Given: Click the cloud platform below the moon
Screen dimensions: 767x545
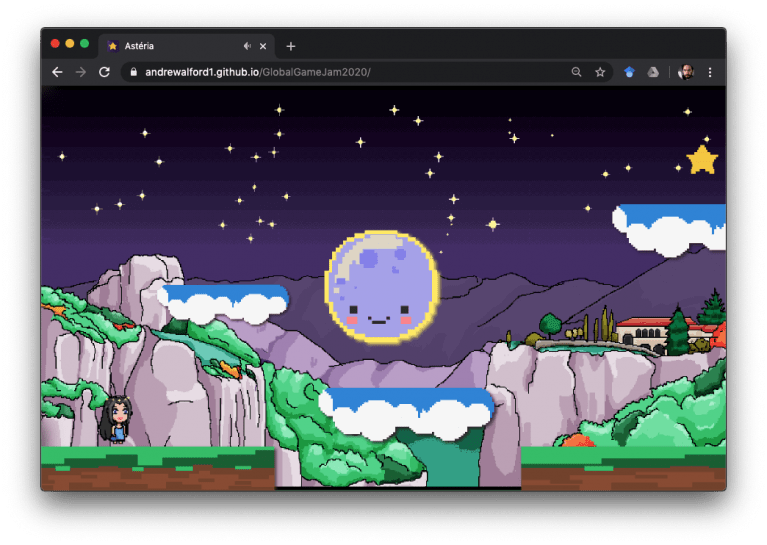Looking at the screenshot, I should pos(407,412).
